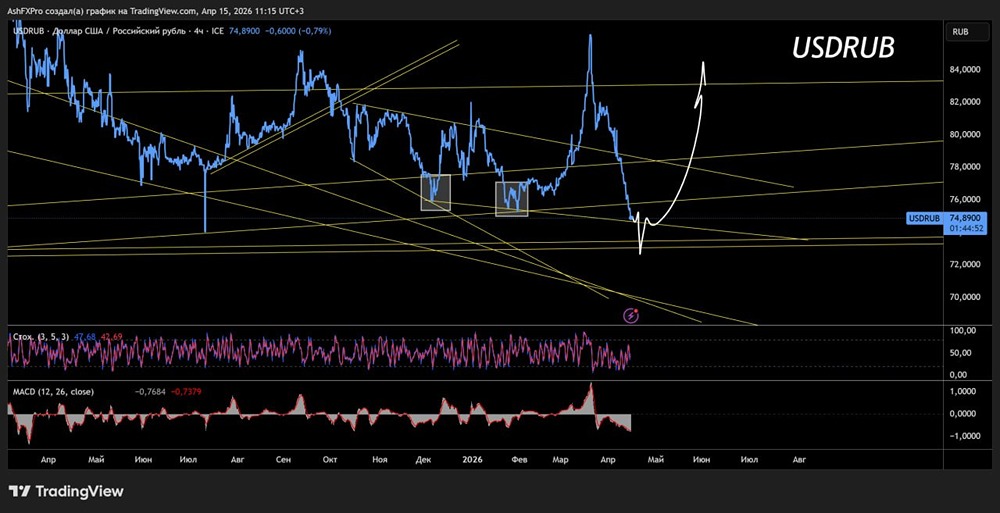This screenshot has height=513, width=1000.
Task: Click the Окт label on the time axis
Action: (x=330, y=459)
